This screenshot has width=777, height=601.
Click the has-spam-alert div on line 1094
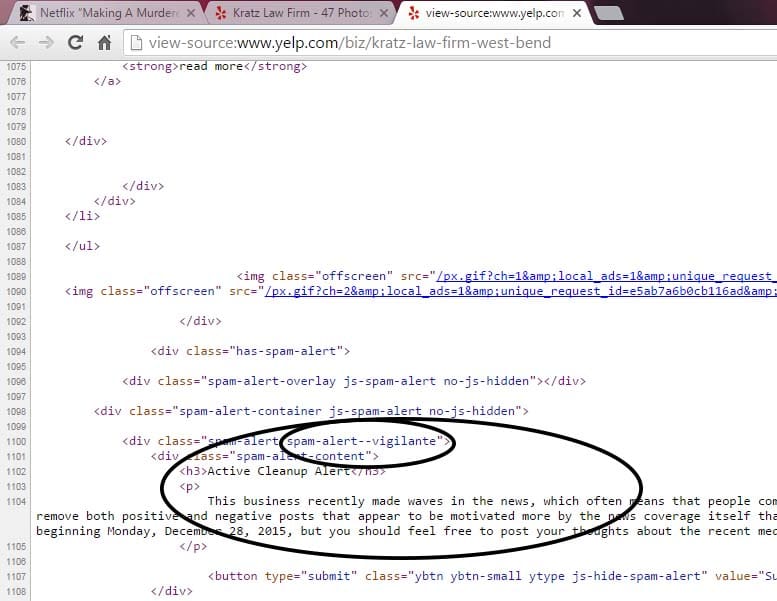tap(250, 351)
